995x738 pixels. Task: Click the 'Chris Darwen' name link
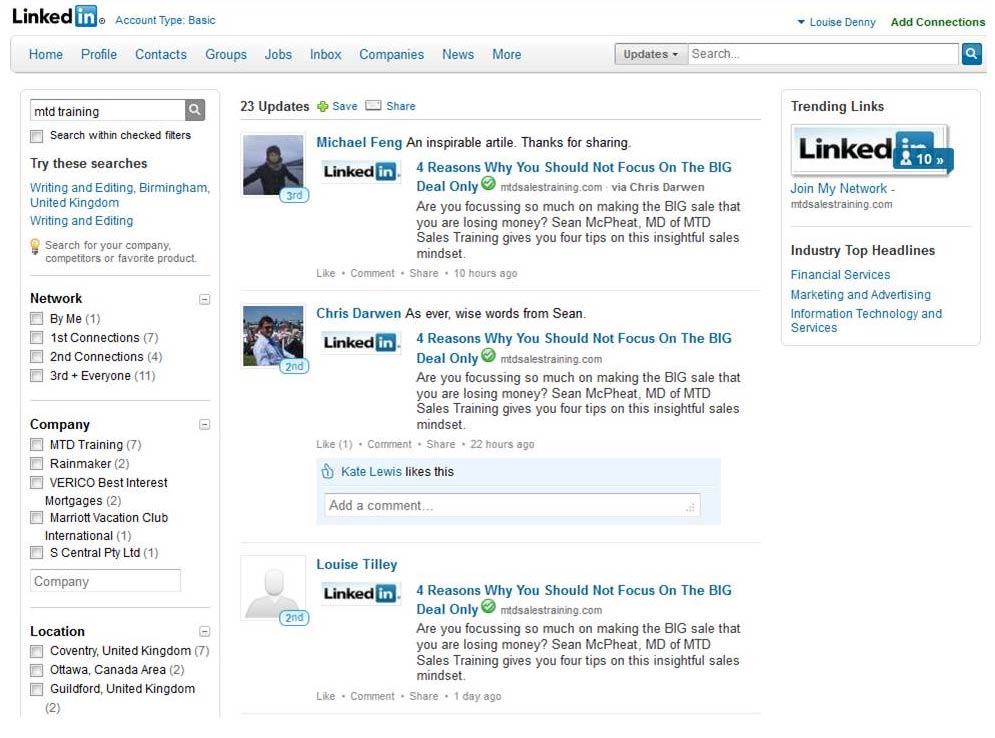pos(359,313)
